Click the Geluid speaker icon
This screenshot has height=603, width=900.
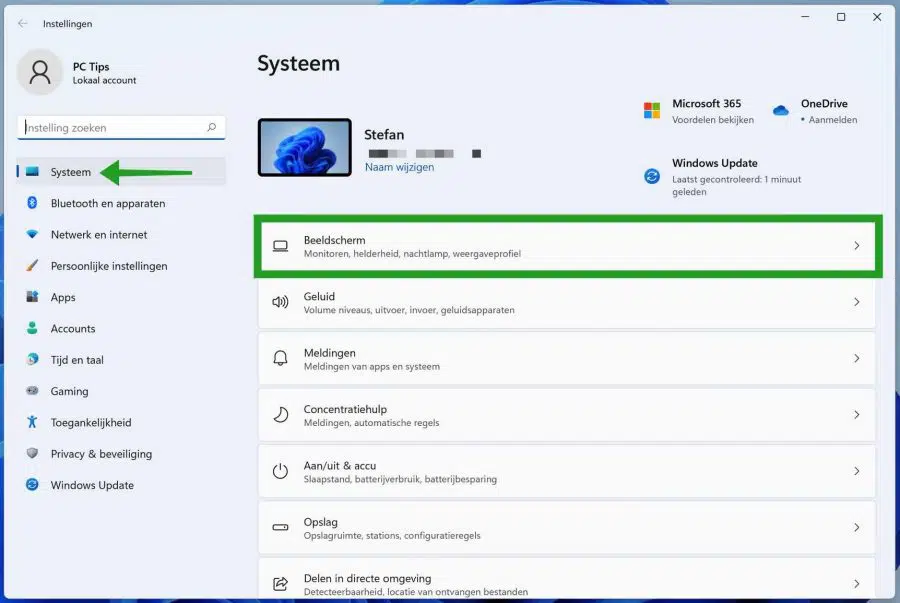pos(280,302)
